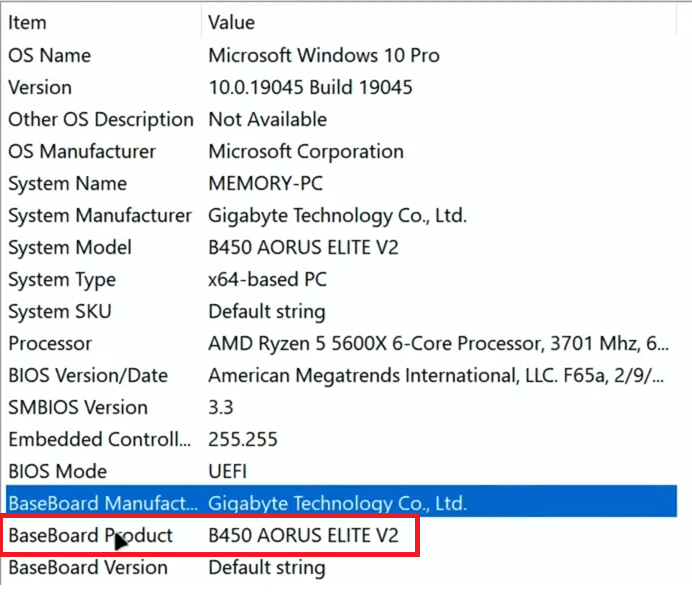Select the OS Manufacturer row

[82, 151]
